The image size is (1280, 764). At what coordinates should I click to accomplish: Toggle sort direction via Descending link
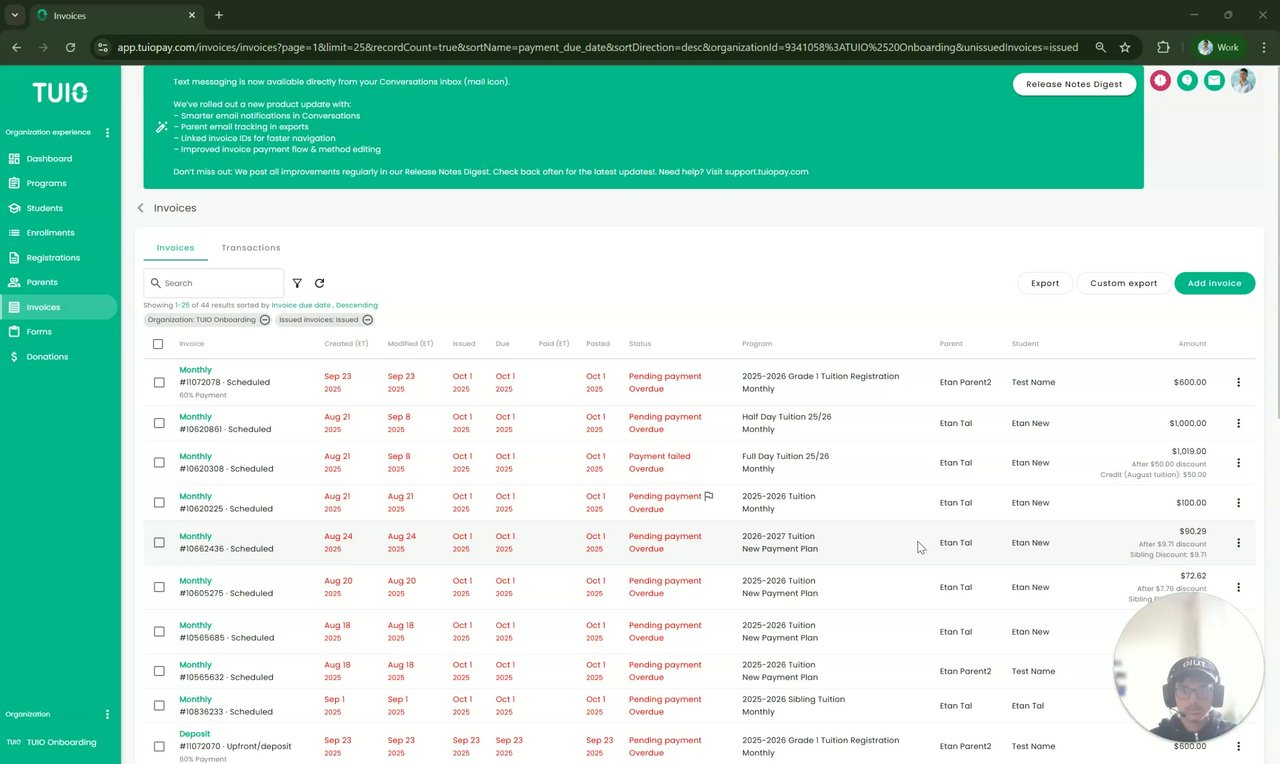pos(357,305)
